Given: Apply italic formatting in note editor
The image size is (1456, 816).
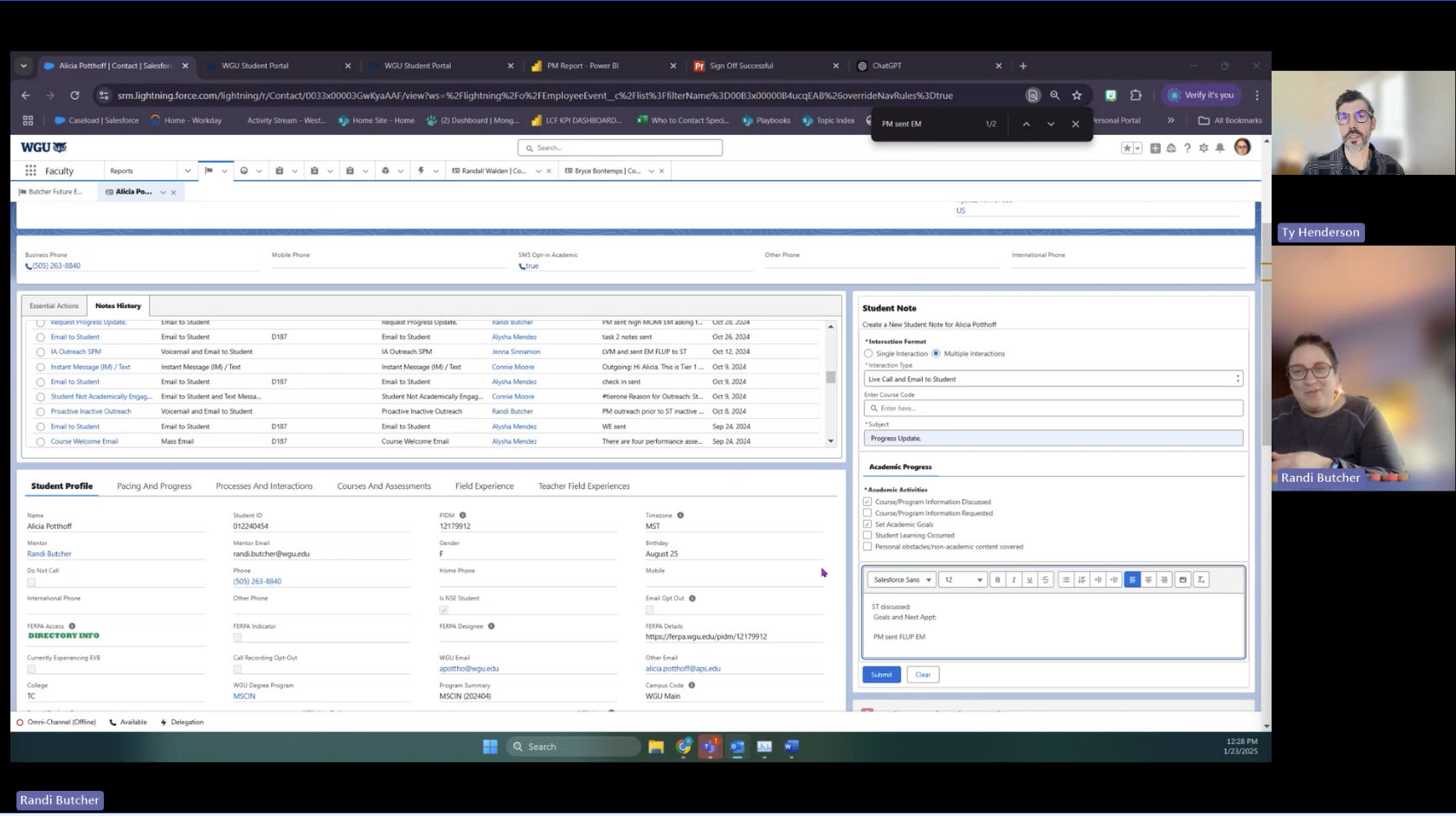Looking at the screenshot, I should (x=1014, y=580).
